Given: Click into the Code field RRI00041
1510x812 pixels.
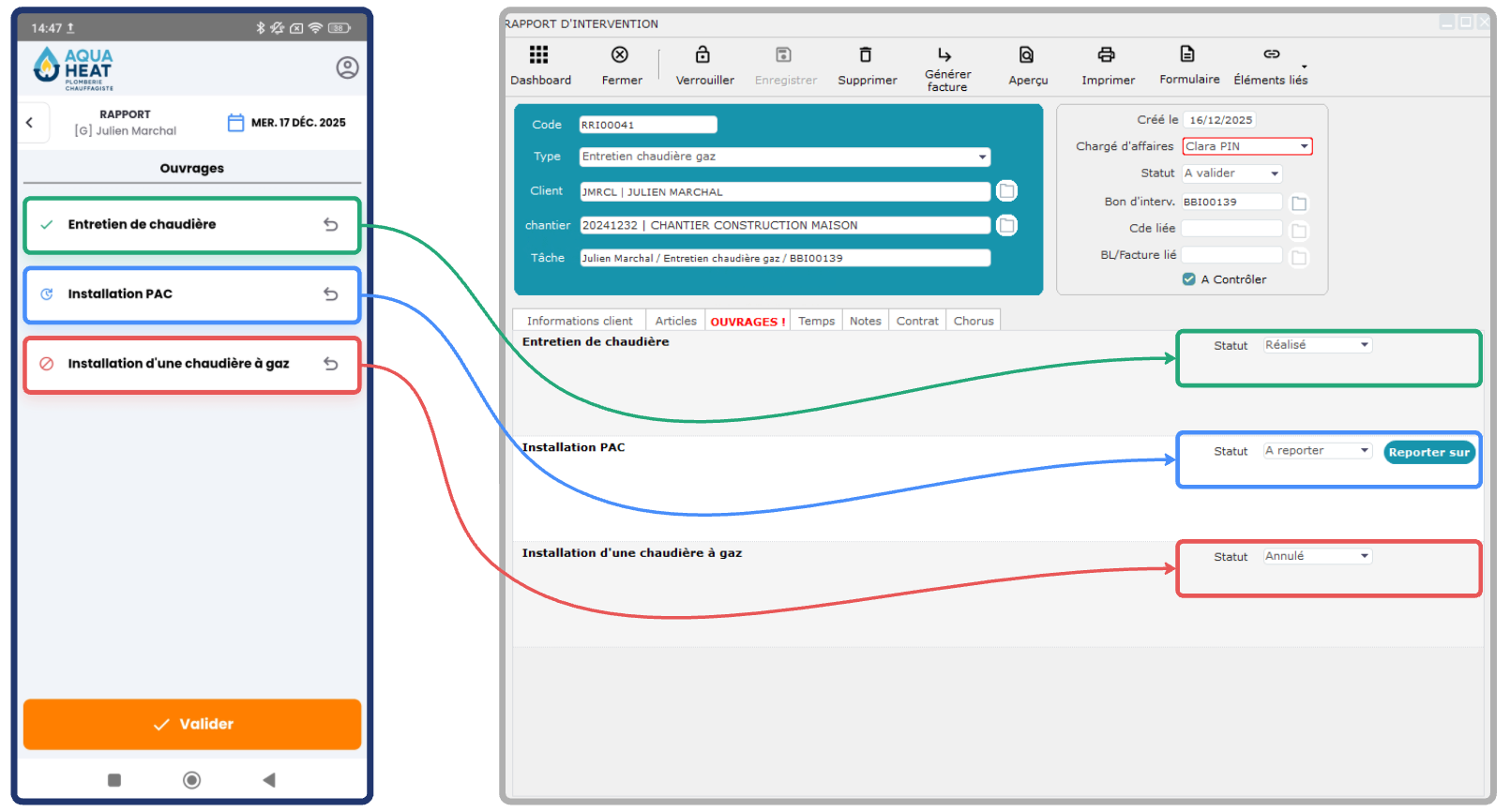Looking at the screenshot, I should coord(647,125).
